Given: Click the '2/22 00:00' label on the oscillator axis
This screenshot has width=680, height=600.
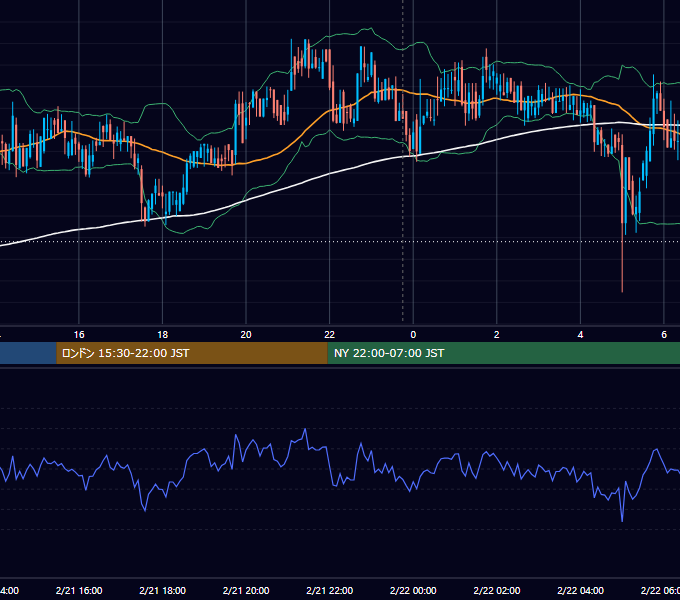Looking at the screenshot, I should pos(413,590).
